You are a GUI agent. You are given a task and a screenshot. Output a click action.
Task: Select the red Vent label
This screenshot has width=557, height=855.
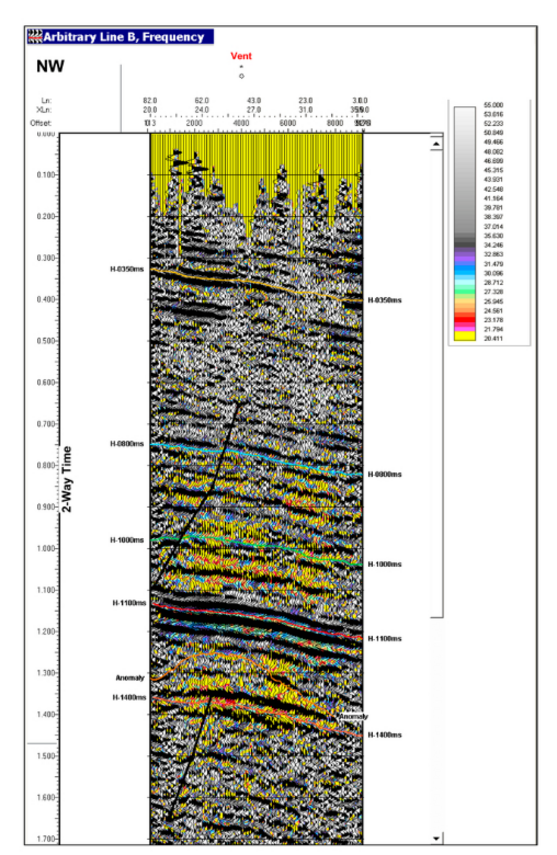click(x=241, y=56)
